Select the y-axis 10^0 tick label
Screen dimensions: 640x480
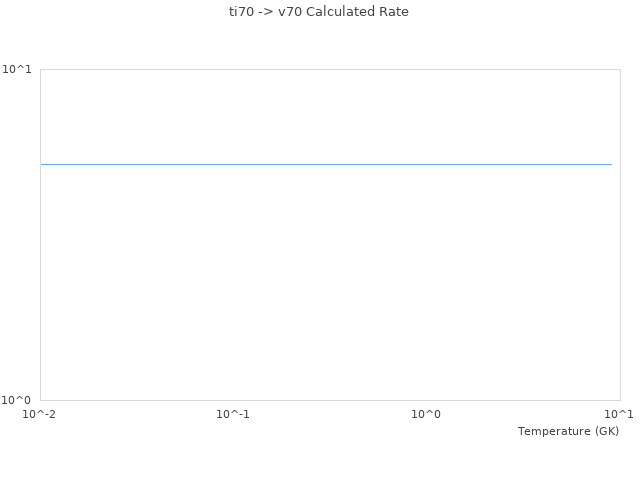pos(19,400)
